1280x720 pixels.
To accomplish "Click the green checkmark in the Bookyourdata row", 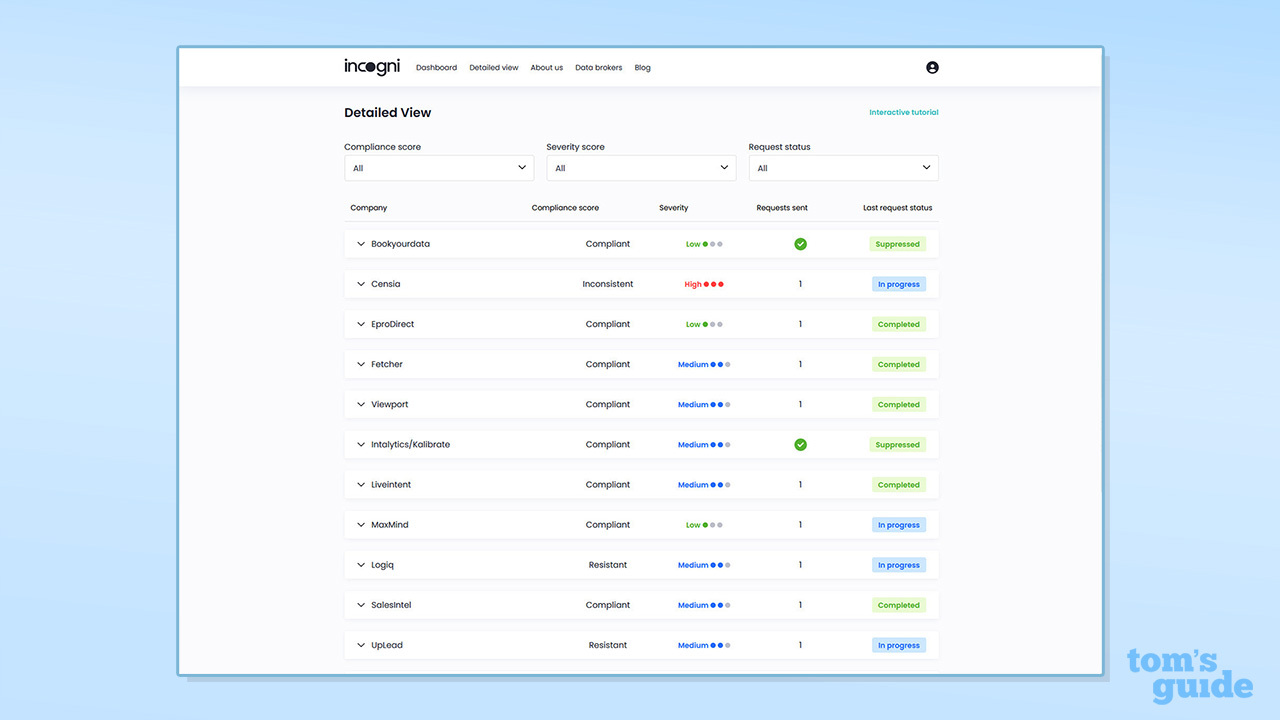I will pyautogui.click(x=800, y=244).
